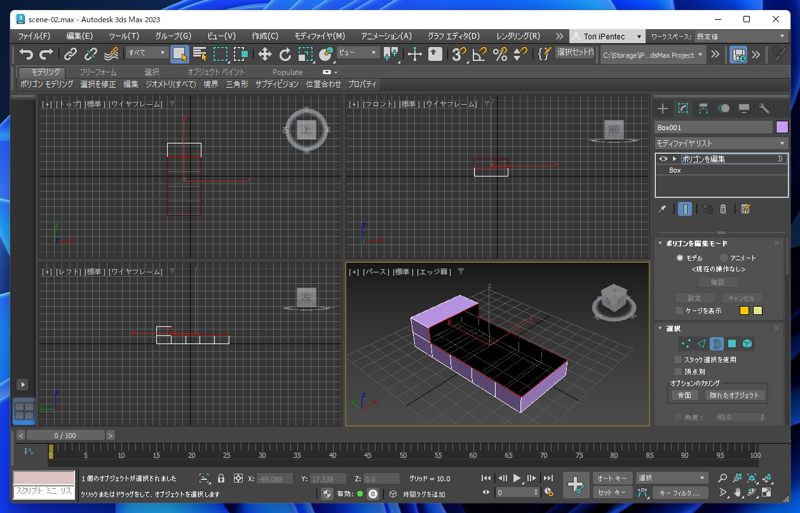Toggle selection lock padlock icon in status bar
This screenshot has width=800, height=513.
pyautogui.click(x=221, y=478)
